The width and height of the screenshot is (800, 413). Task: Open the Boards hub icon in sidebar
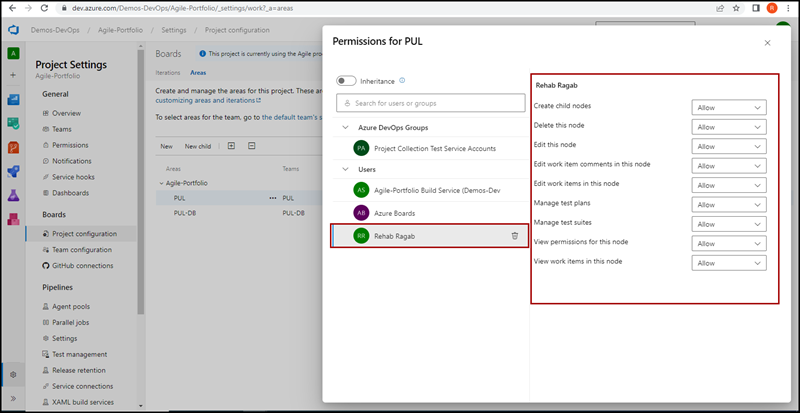pos(13,124)
